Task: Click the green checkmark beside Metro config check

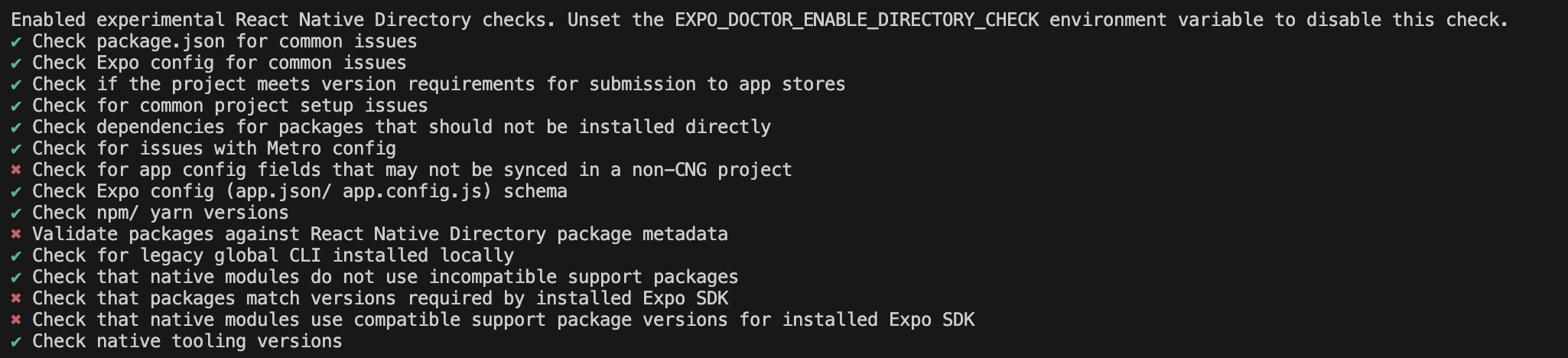Action: tap(16, 148)
